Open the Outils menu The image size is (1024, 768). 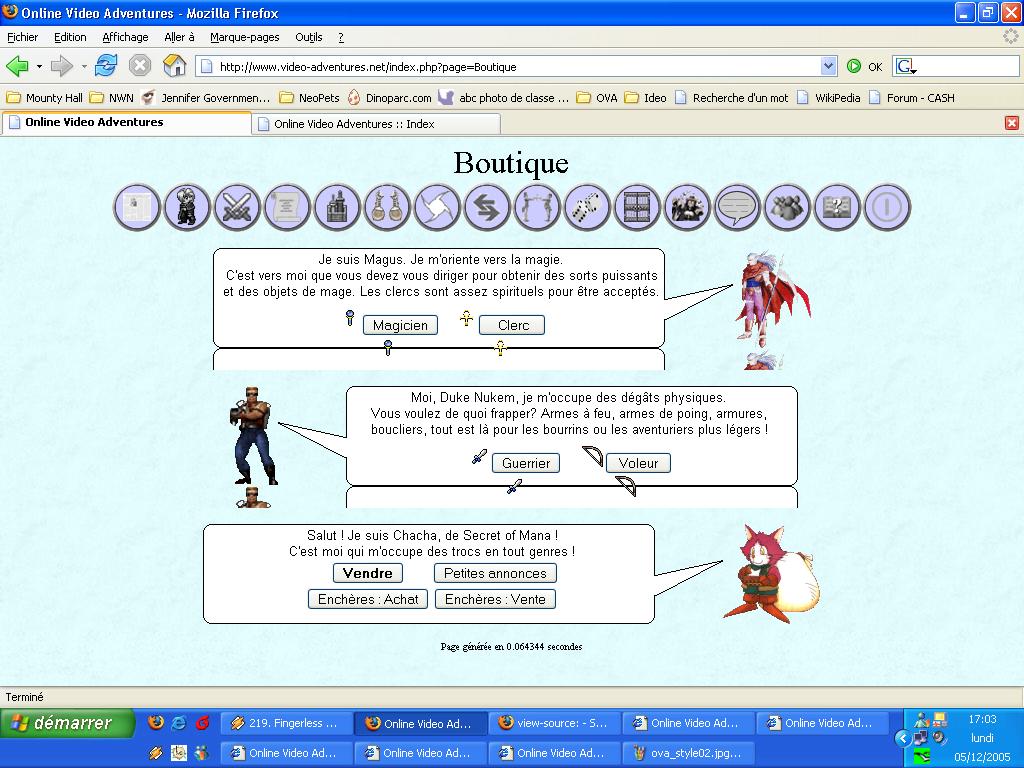[309, 37]
